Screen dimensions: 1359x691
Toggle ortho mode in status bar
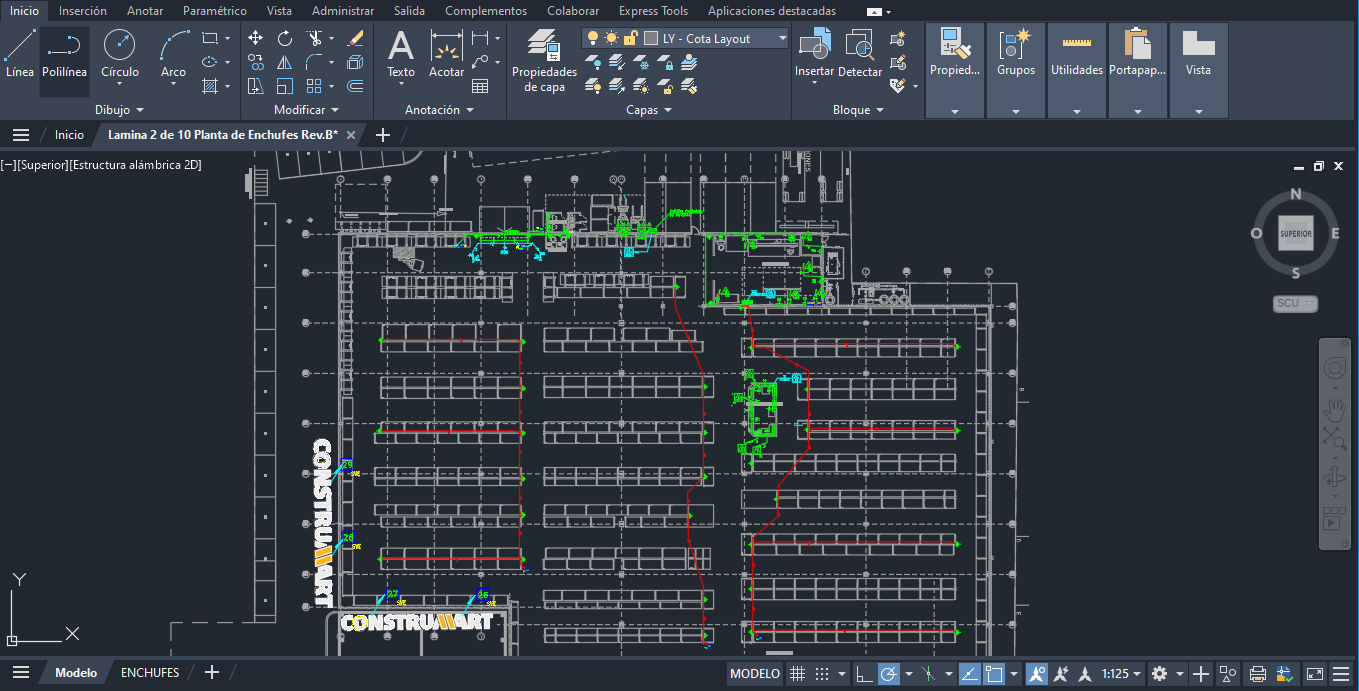pos(862,674)
